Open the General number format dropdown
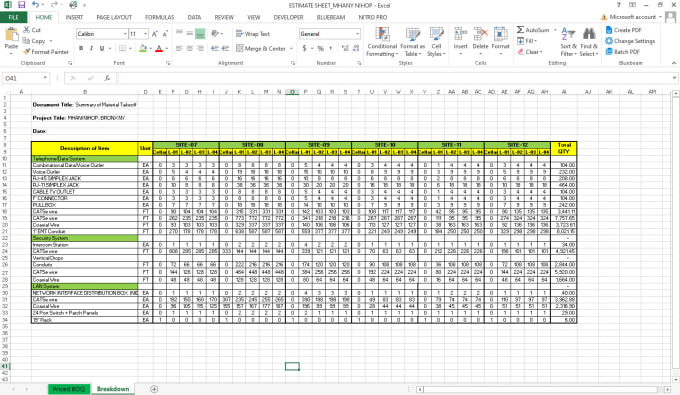The width and height of the screenshot is (680, 395). pos(357,34)
